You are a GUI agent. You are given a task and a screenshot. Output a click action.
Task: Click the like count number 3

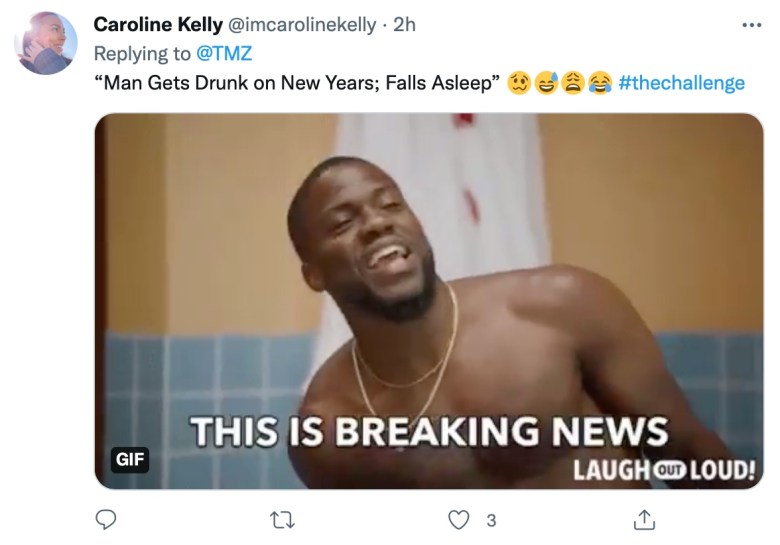click(490, 520)
